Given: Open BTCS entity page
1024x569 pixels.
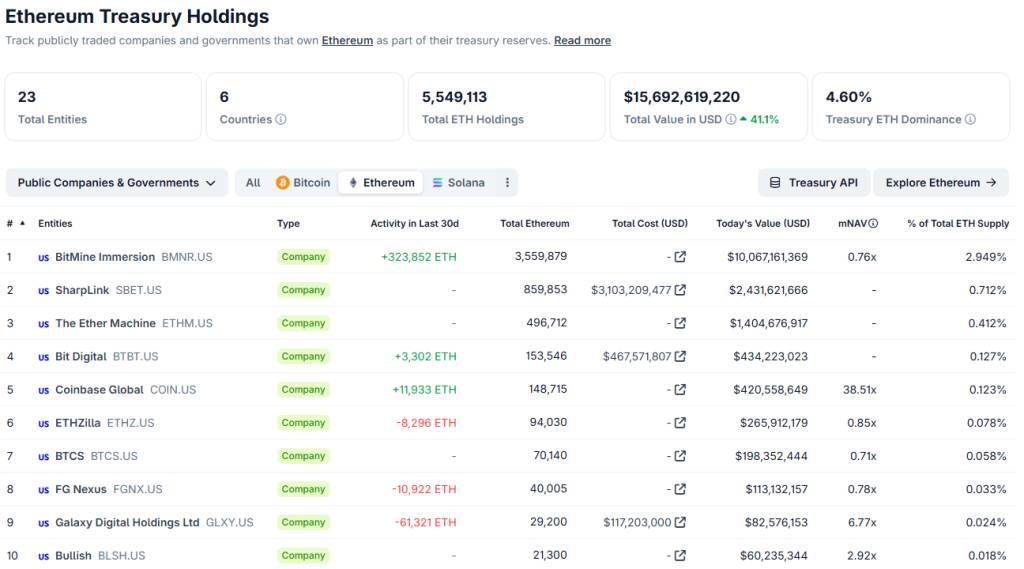Looking at the screenshot, I should point(70,456).
